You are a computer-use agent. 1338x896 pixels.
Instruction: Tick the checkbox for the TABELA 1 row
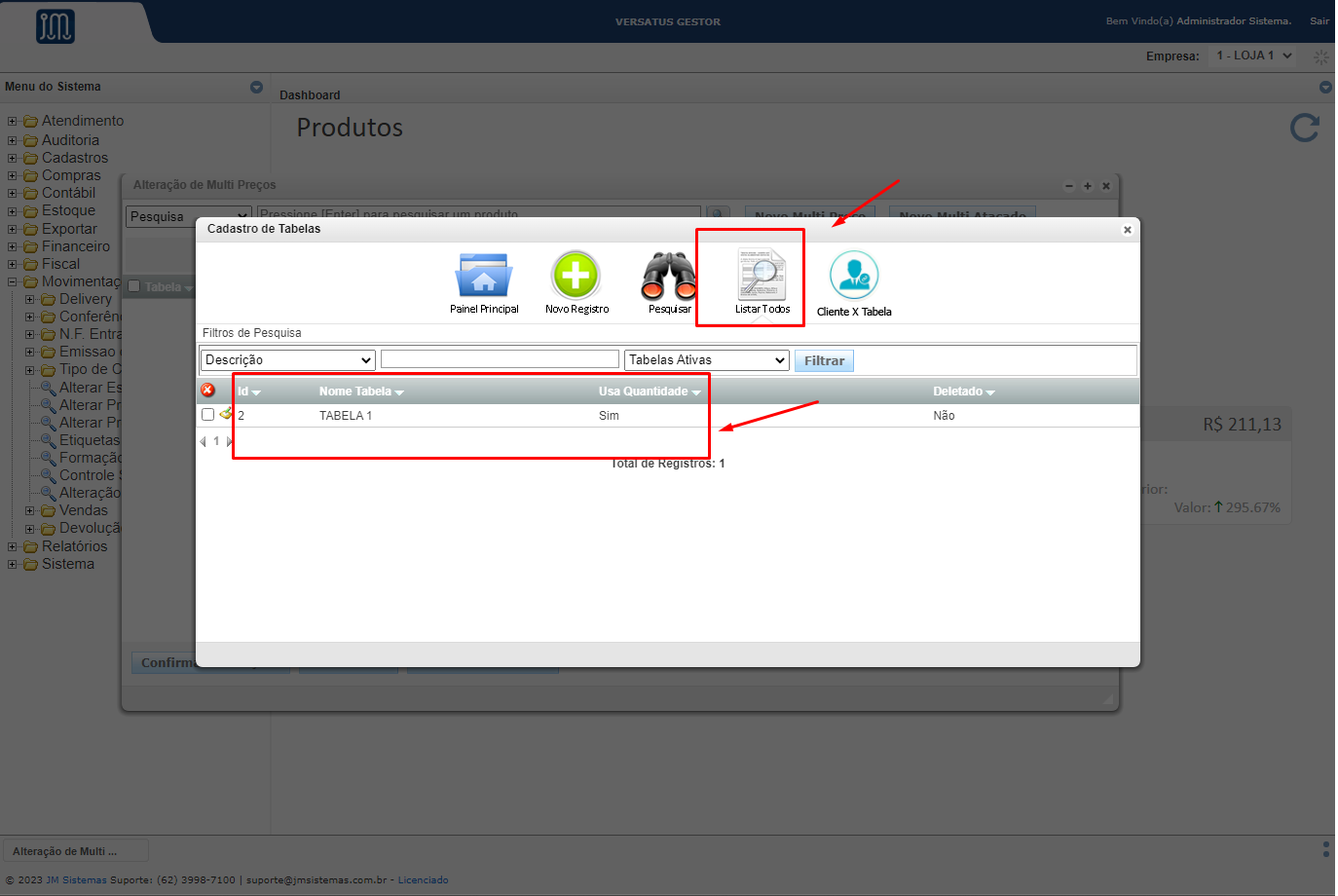point(207,415)
